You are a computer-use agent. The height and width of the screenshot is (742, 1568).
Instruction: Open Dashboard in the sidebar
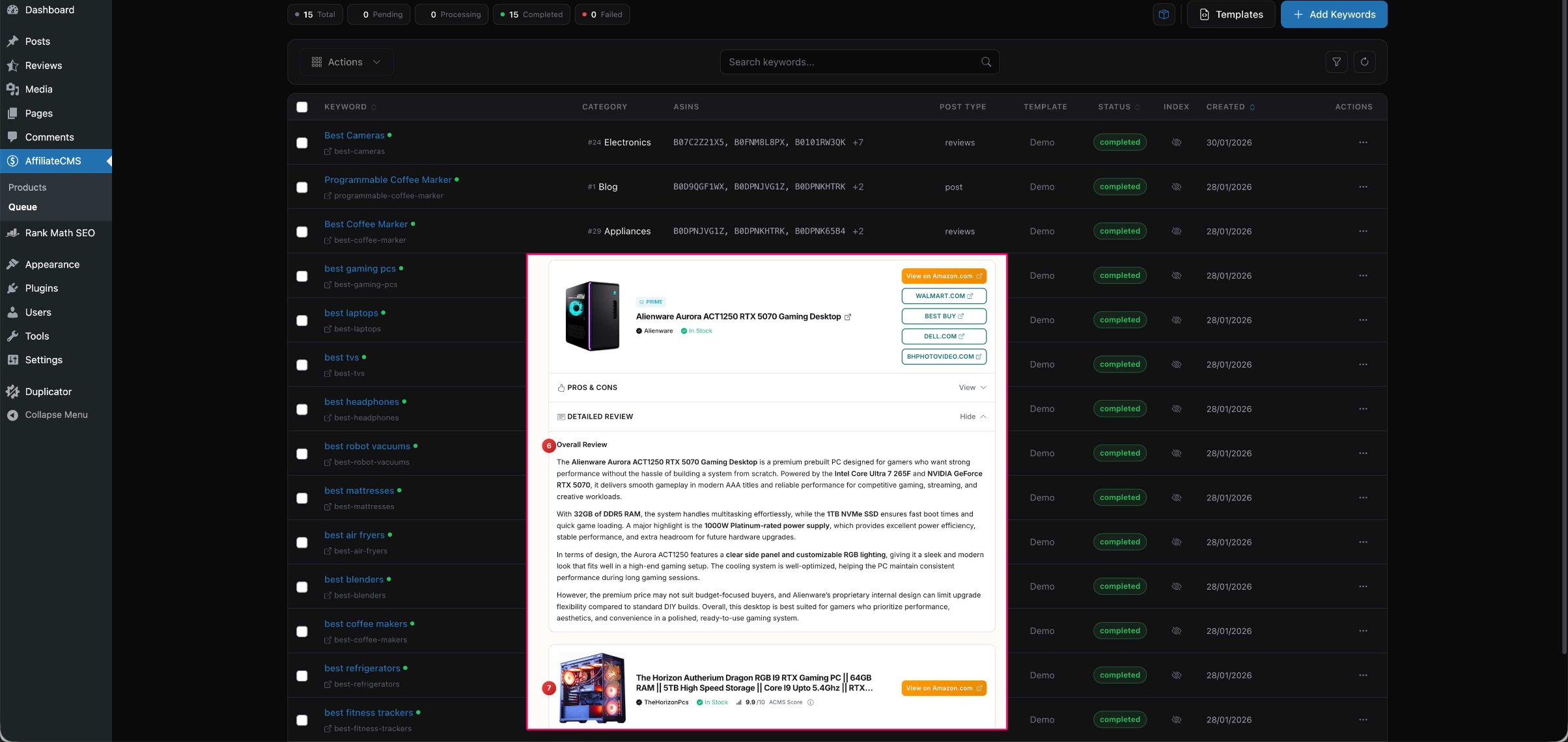(x=49, y=10)
